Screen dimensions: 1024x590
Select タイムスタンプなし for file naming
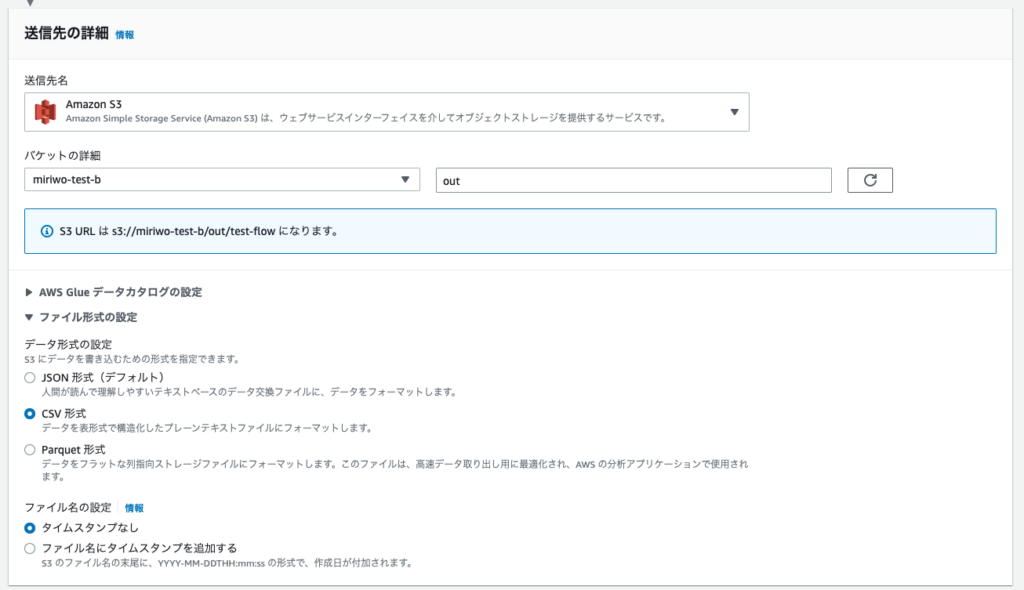[x=30, y=529]
